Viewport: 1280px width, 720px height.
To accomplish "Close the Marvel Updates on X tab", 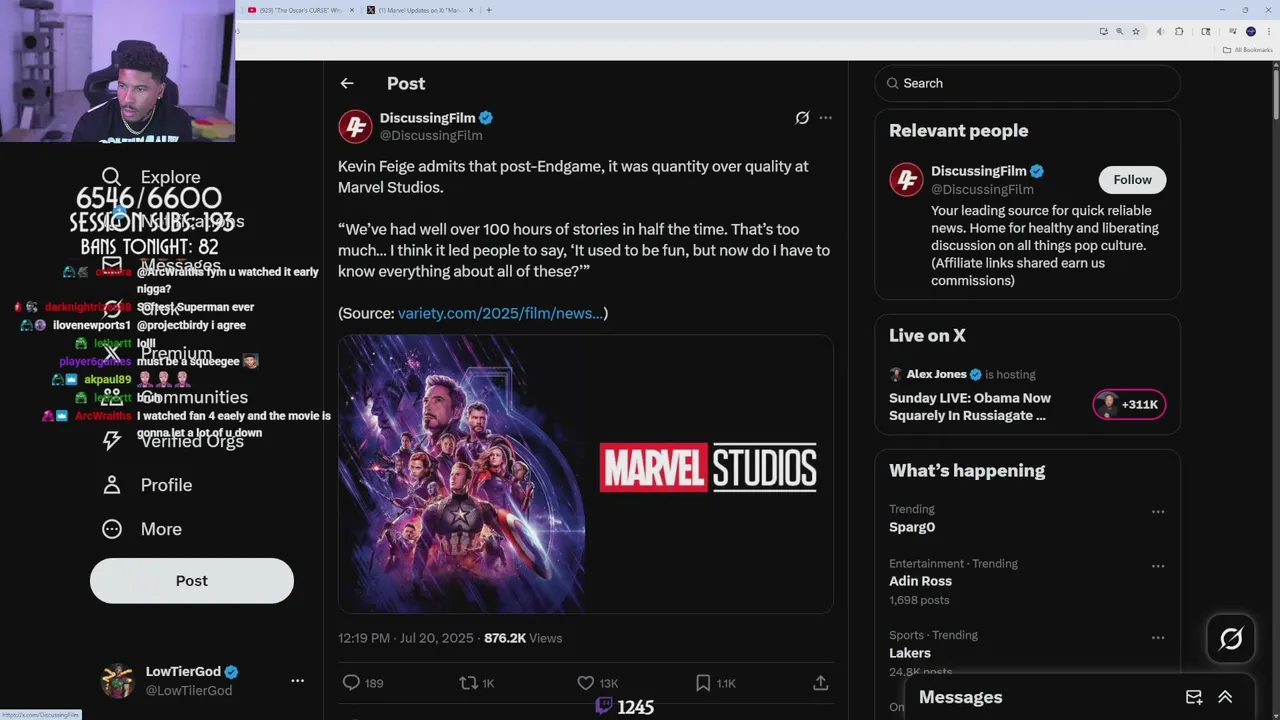I will point(472,10).
